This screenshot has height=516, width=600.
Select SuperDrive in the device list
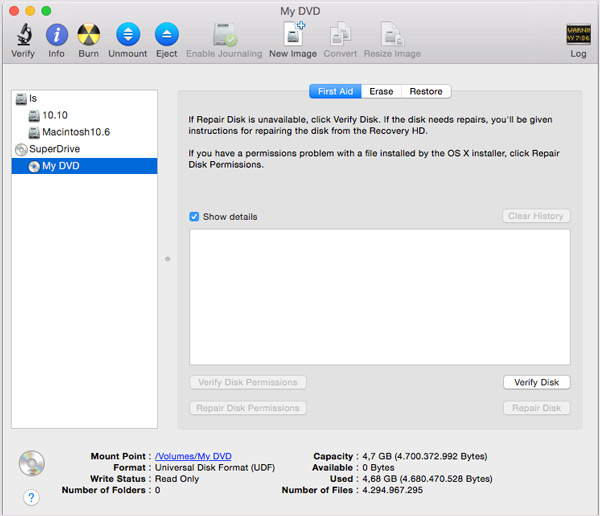pos(85,149)
